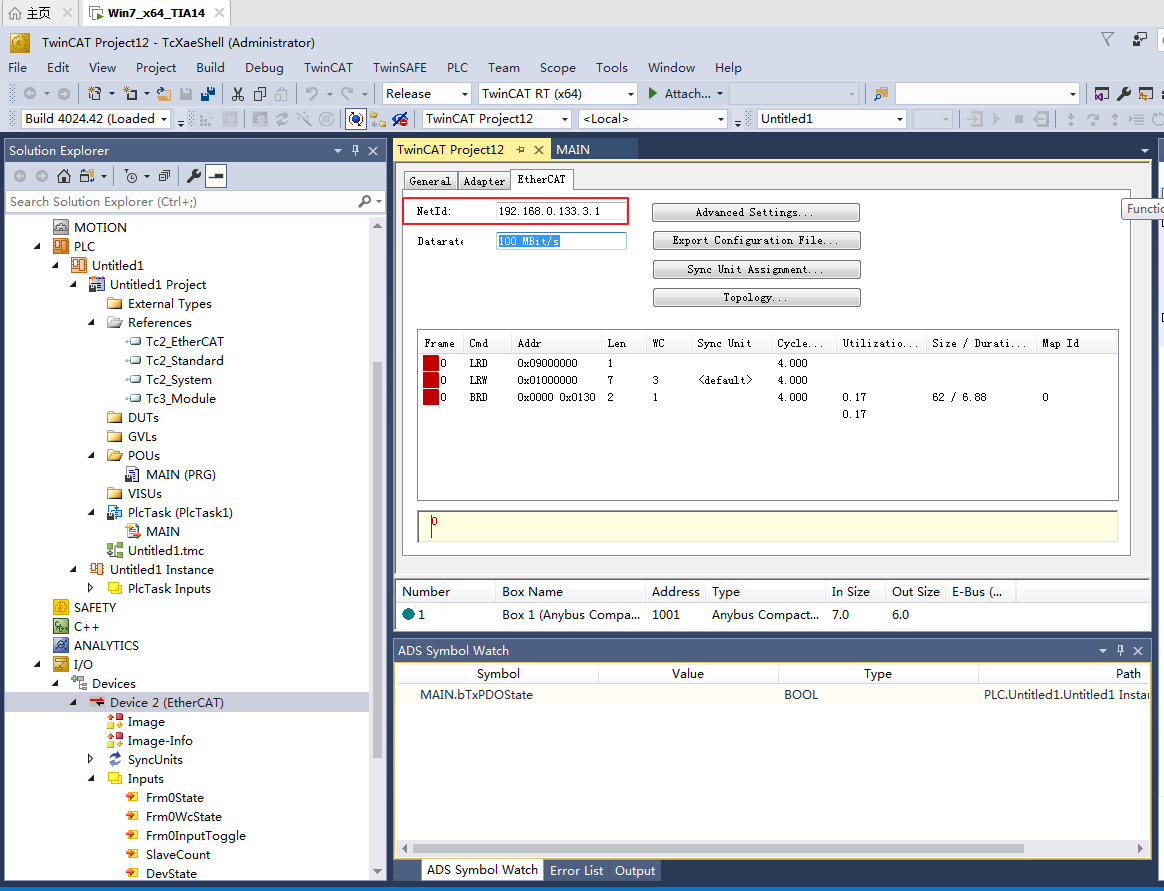
Task: Toggle Free Run crossed-eye icon
Action: click(400, 119)
